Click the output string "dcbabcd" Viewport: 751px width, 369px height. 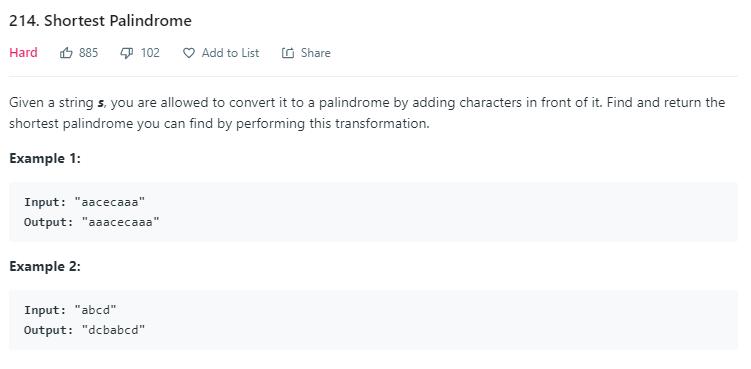[x=113, y=330]
